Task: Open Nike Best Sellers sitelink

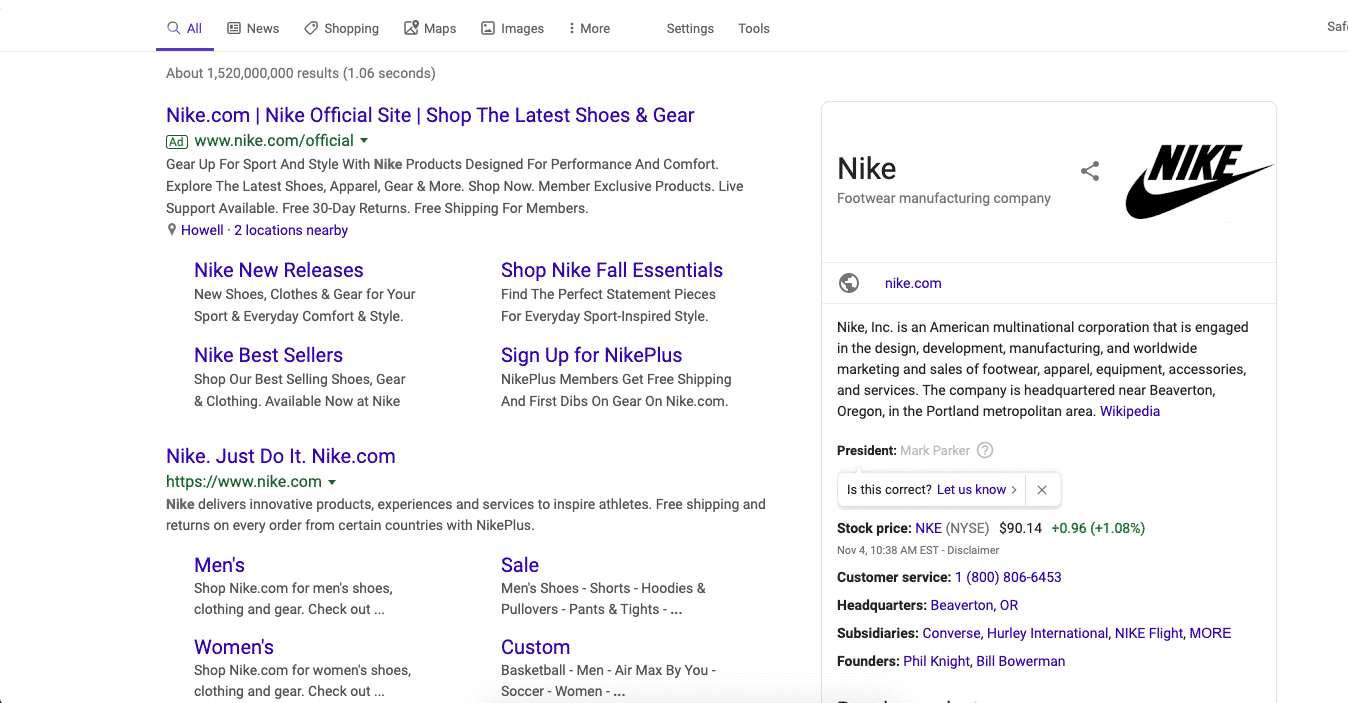Action: coord(268,355)
